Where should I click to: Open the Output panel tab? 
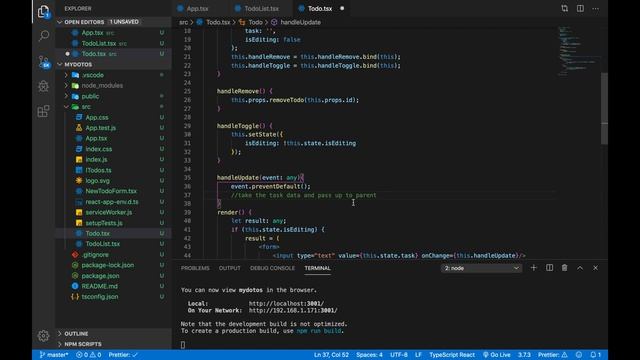coord(229,268)
